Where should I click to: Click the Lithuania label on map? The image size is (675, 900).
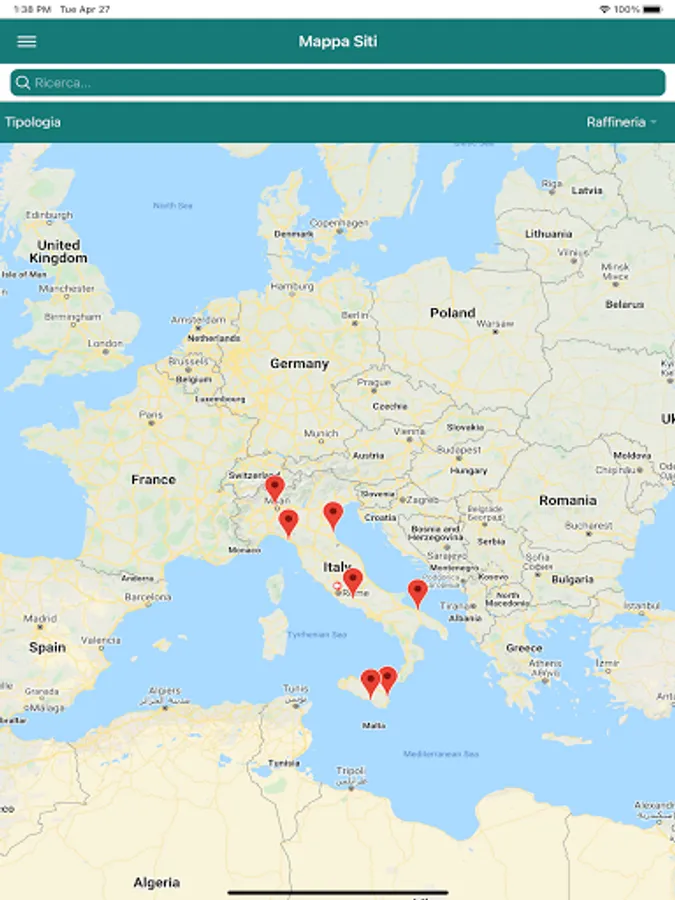click(x=548, y=234)
